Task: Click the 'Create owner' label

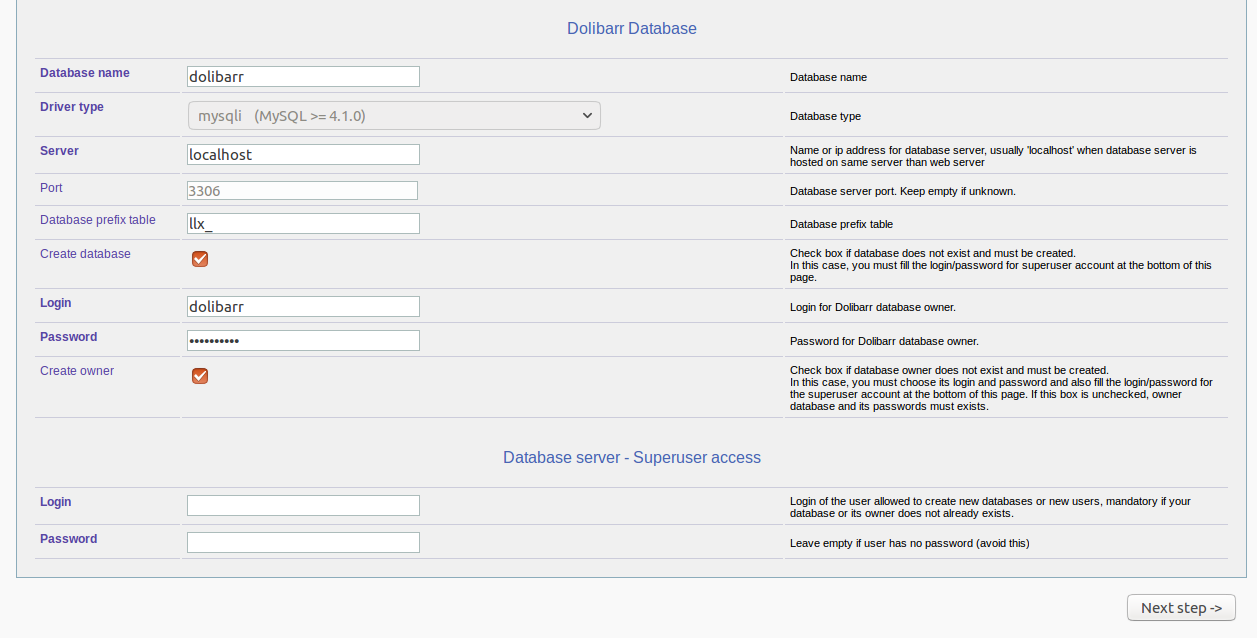Action: 77,371
